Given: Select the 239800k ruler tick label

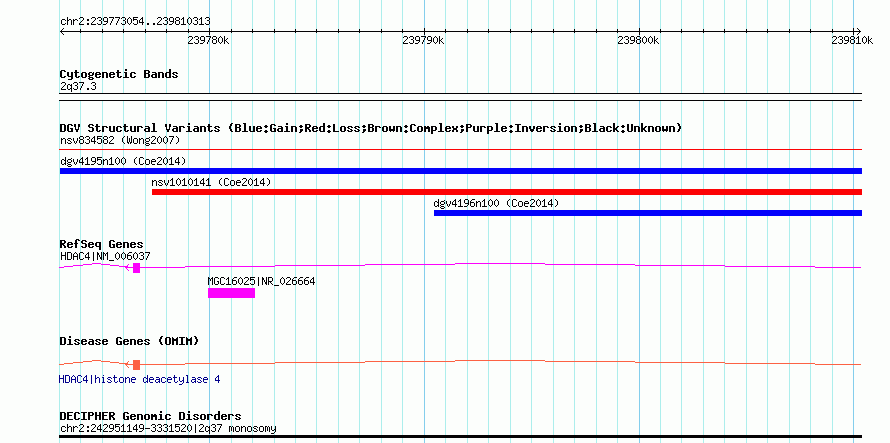Looking at the screenshot, I should [638, 40].
